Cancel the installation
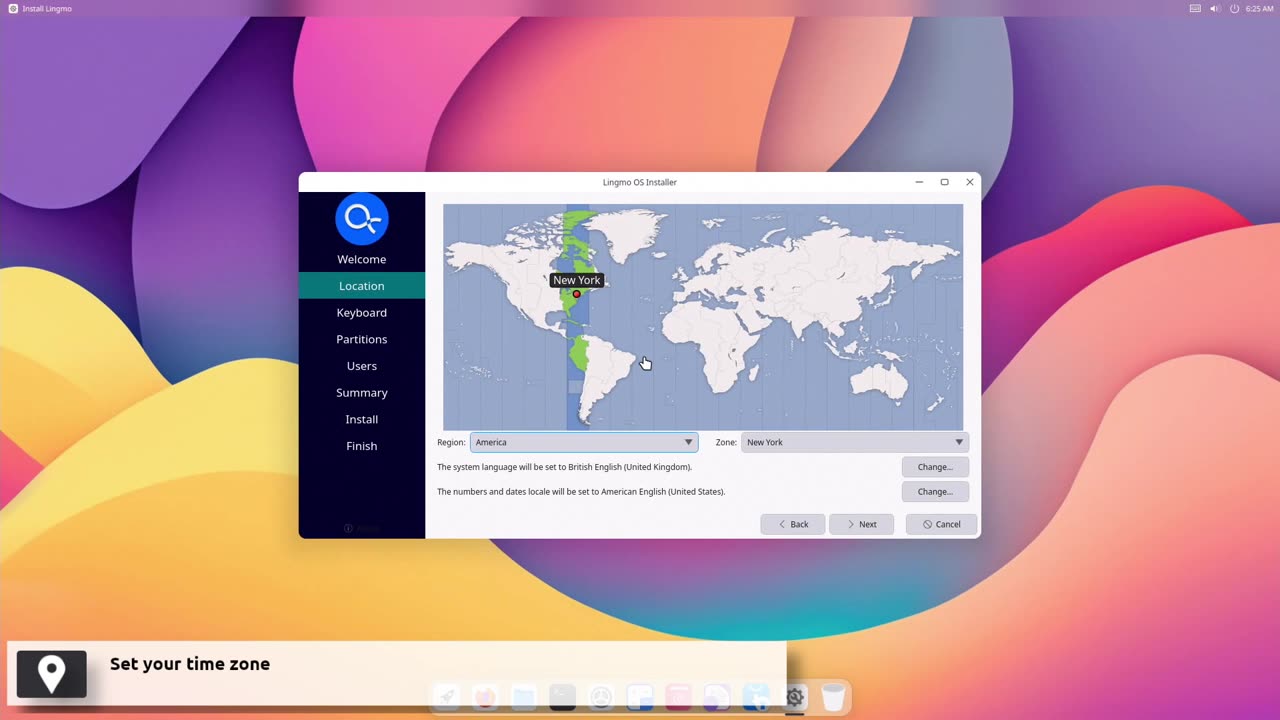Viewport: 1280px width, 720px height. pyautogui.click(x=941, y=524)
